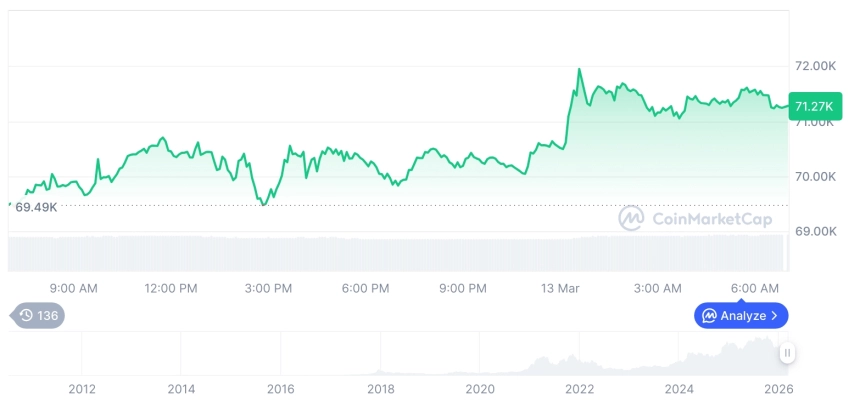Click the 13 Mar date label on the time axis
The image size is (860, 401).
click(x=559, y=288)
